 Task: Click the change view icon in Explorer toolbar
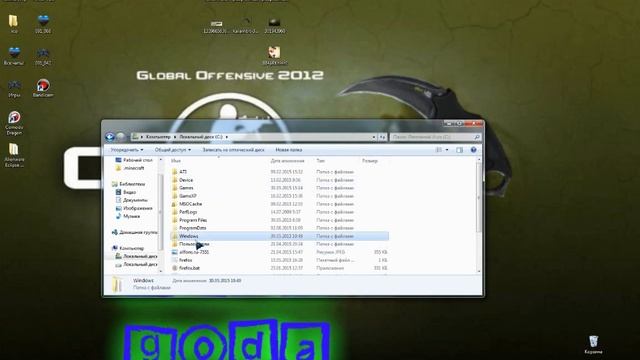click(439, 150)
